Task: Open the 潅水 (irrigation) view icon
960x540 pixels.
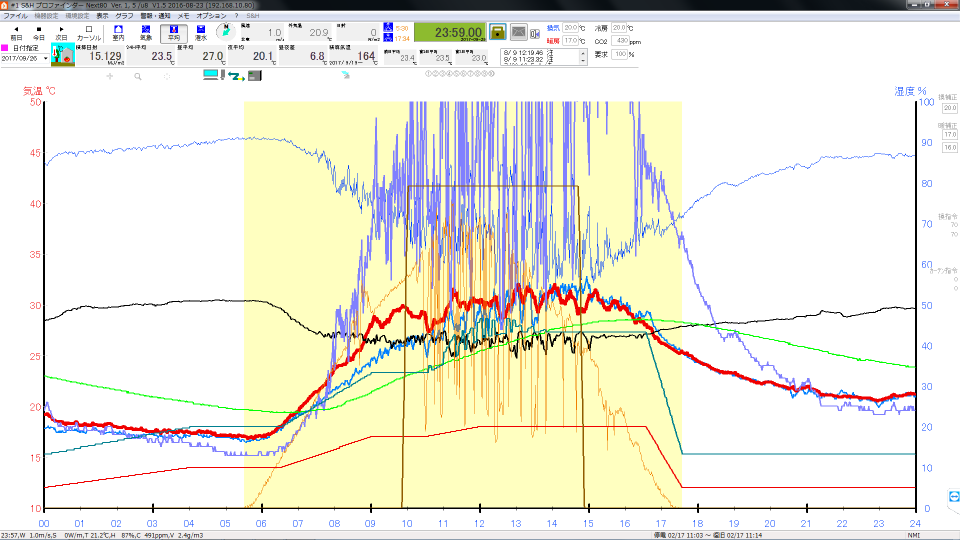Action: pyautogui.click(x=201, y=30)
